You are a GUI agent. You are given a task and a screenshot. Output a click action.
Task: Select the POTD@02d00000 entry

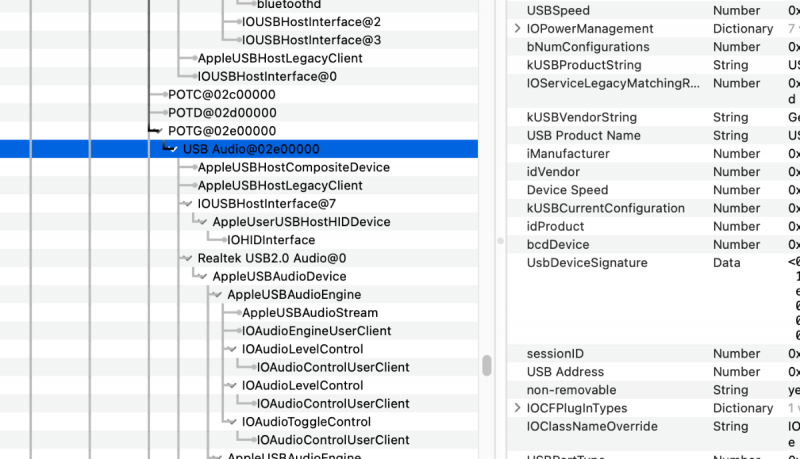pos(222,113)
